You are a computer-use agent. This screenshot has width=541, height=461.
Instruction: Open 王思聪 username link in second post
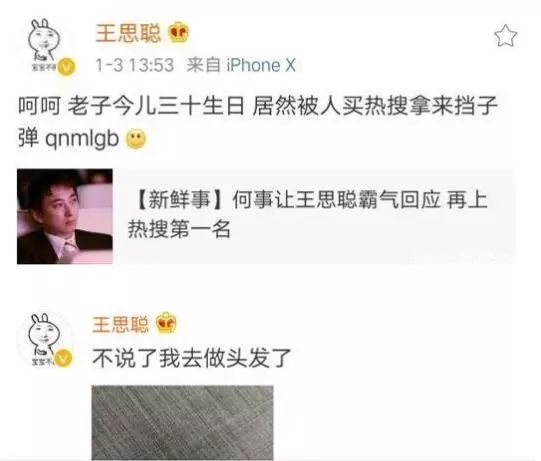pyautogui.click(x=120, y=325)
